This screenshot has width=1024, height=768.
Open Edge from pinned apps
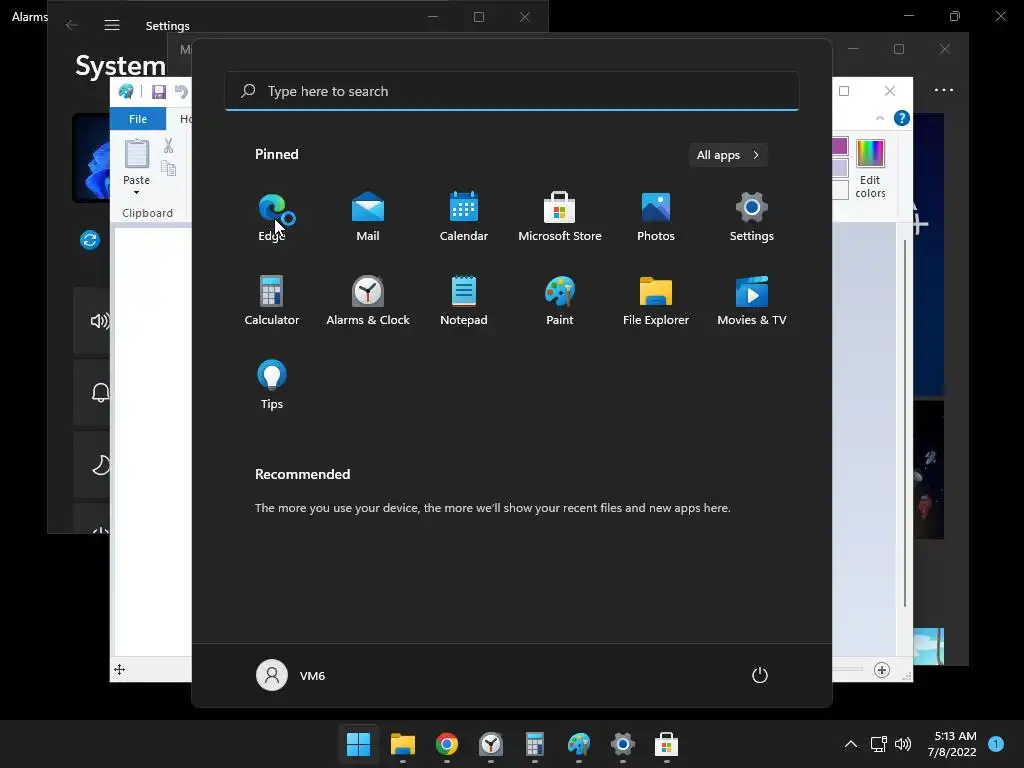coord(272,217)
